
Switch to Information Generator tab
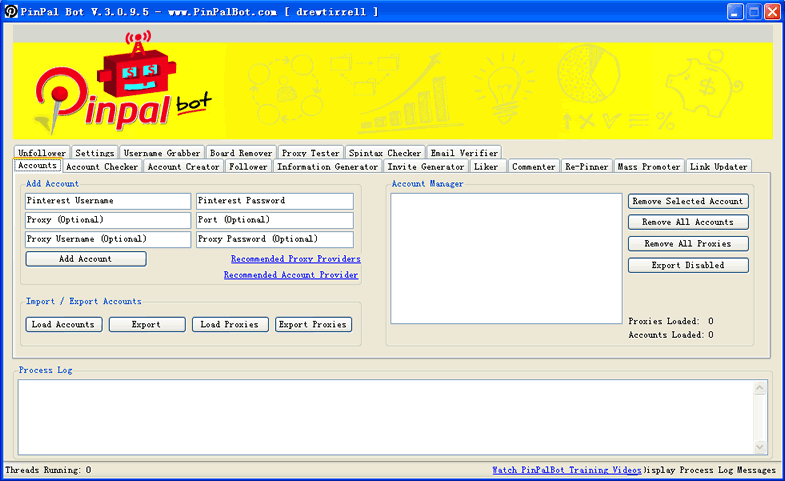[327, 167]
